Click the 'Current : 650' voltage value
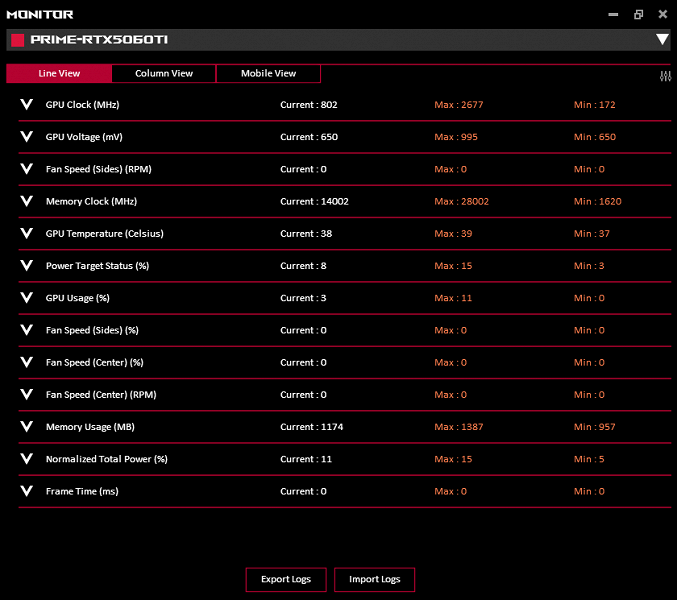The width and height of the screenshot is (677, 600). tap(309, 137)
